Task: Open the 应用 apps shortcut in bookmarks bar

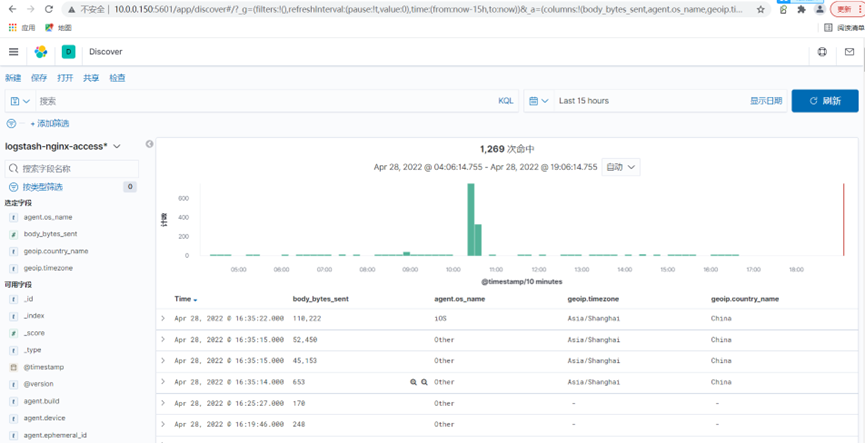Action: pos(22,28)
